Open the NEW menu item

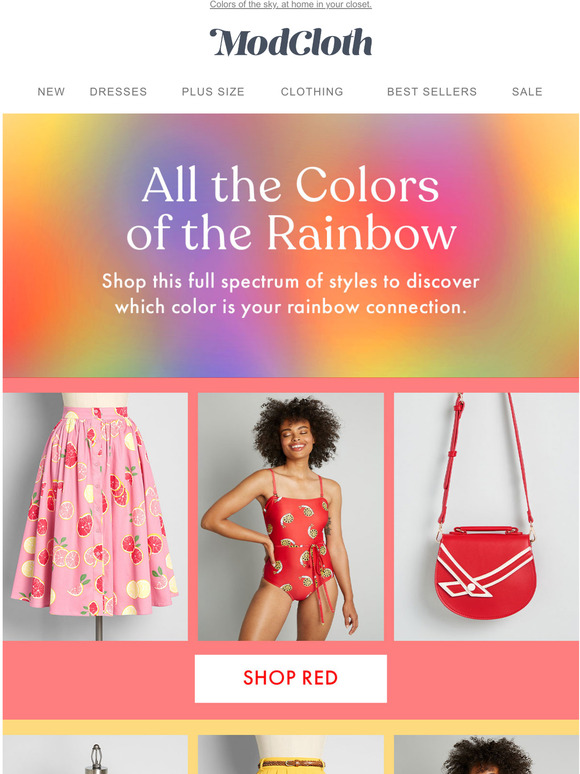51,92
